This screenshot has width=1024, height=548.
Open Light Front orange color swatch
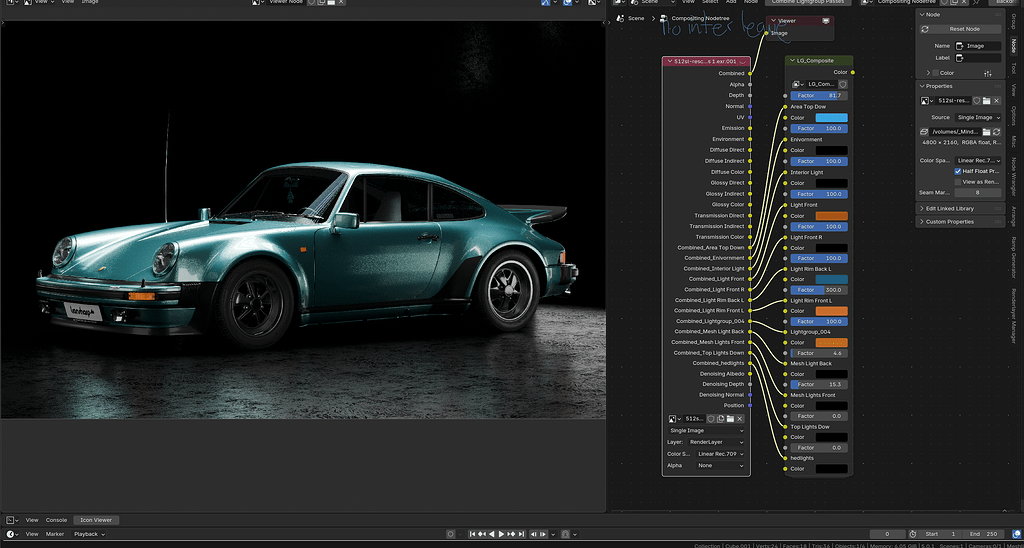click(831, 216)
